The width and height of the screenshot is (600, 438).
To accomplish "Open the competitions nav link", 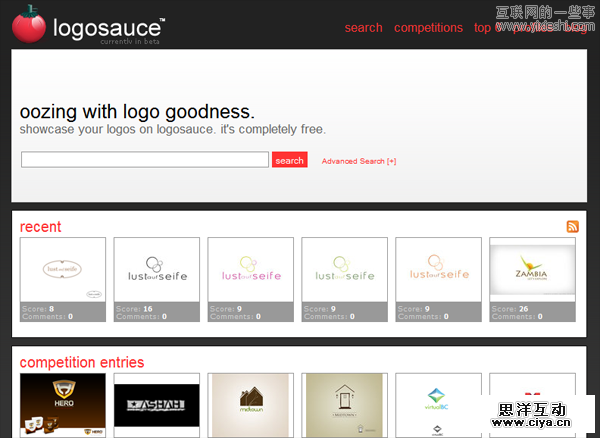I will click(428, 28).
